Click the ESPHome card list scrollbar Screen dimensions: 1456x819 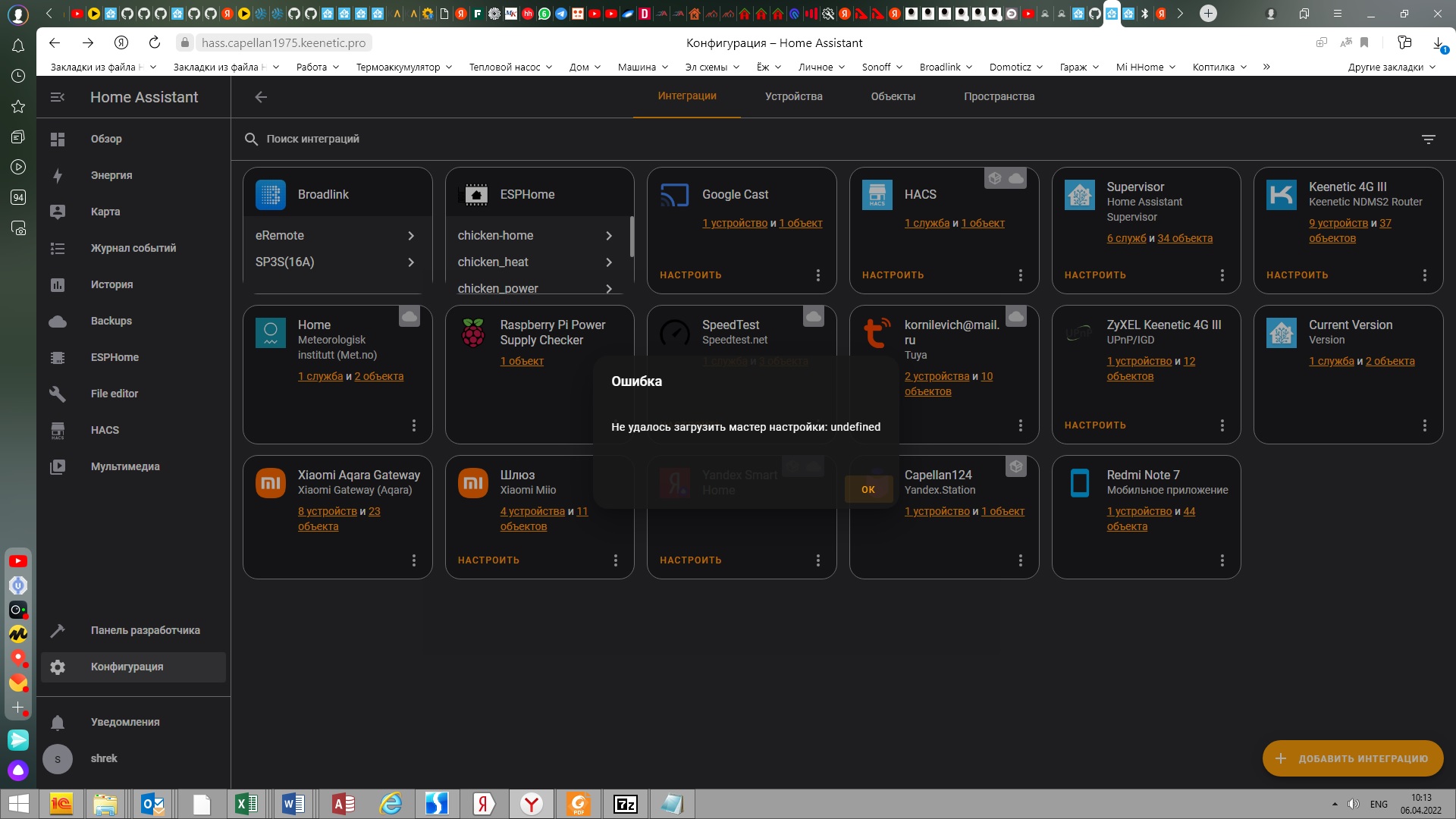pos(632,237)
